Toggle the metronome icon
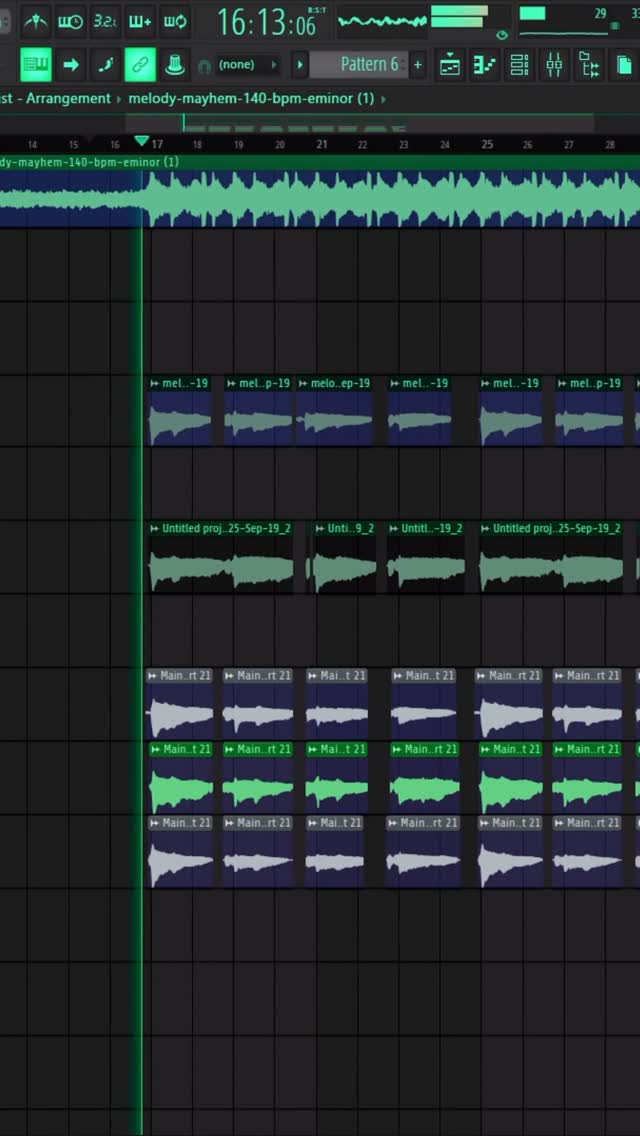 36,21
